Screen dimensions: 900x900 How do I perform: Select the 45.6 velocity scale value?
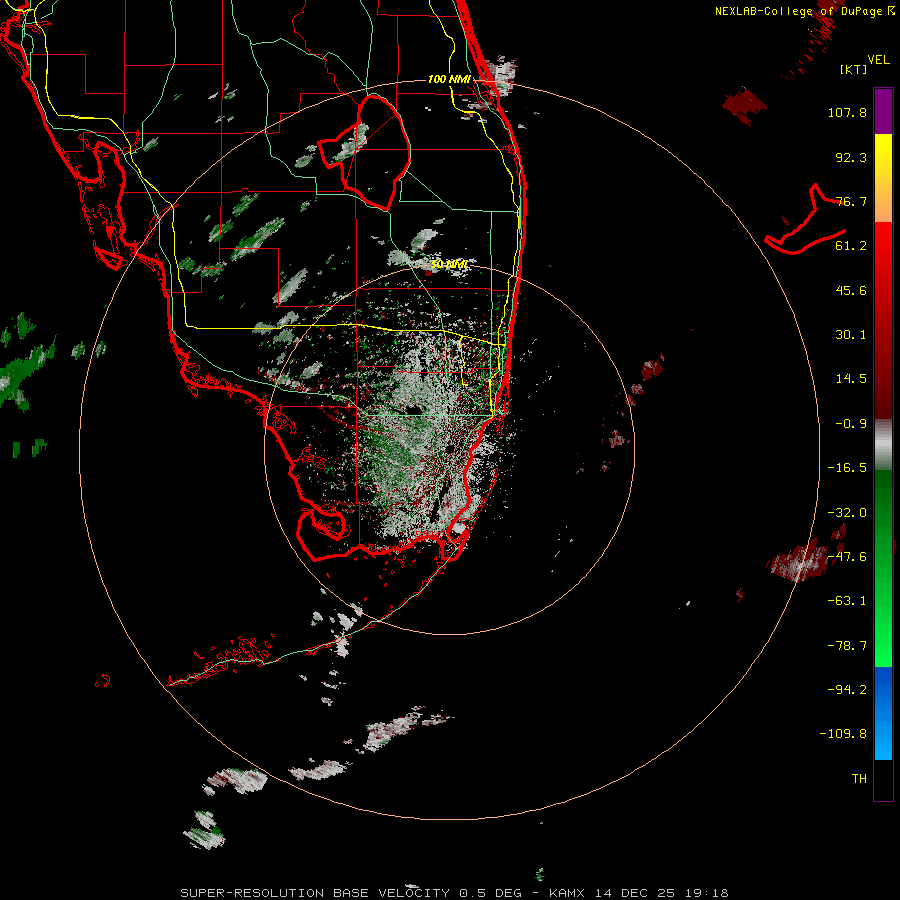tap(851, 290)
